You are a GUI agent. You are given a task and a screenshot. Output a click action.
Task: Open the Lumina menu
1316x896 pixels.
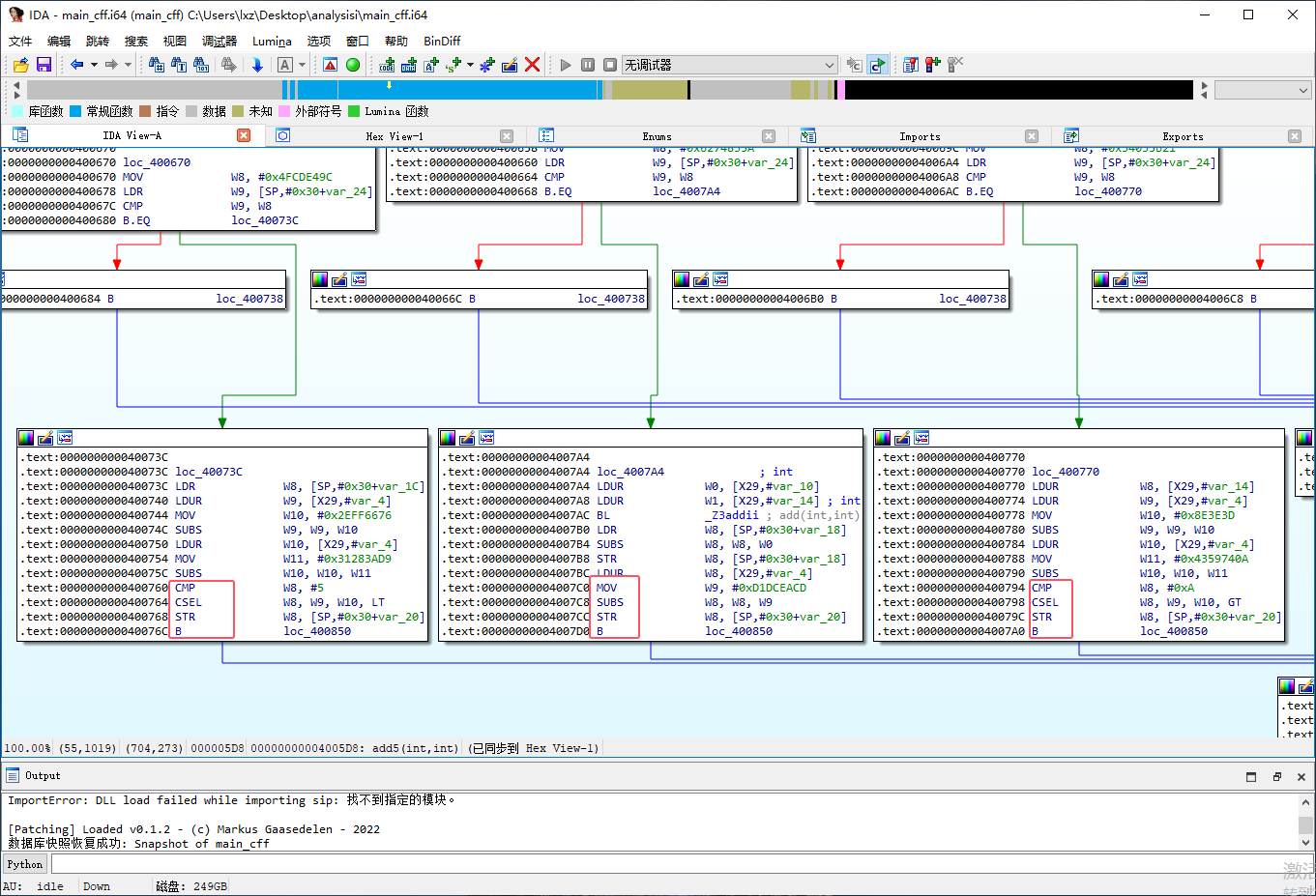[x=272, y=41]
